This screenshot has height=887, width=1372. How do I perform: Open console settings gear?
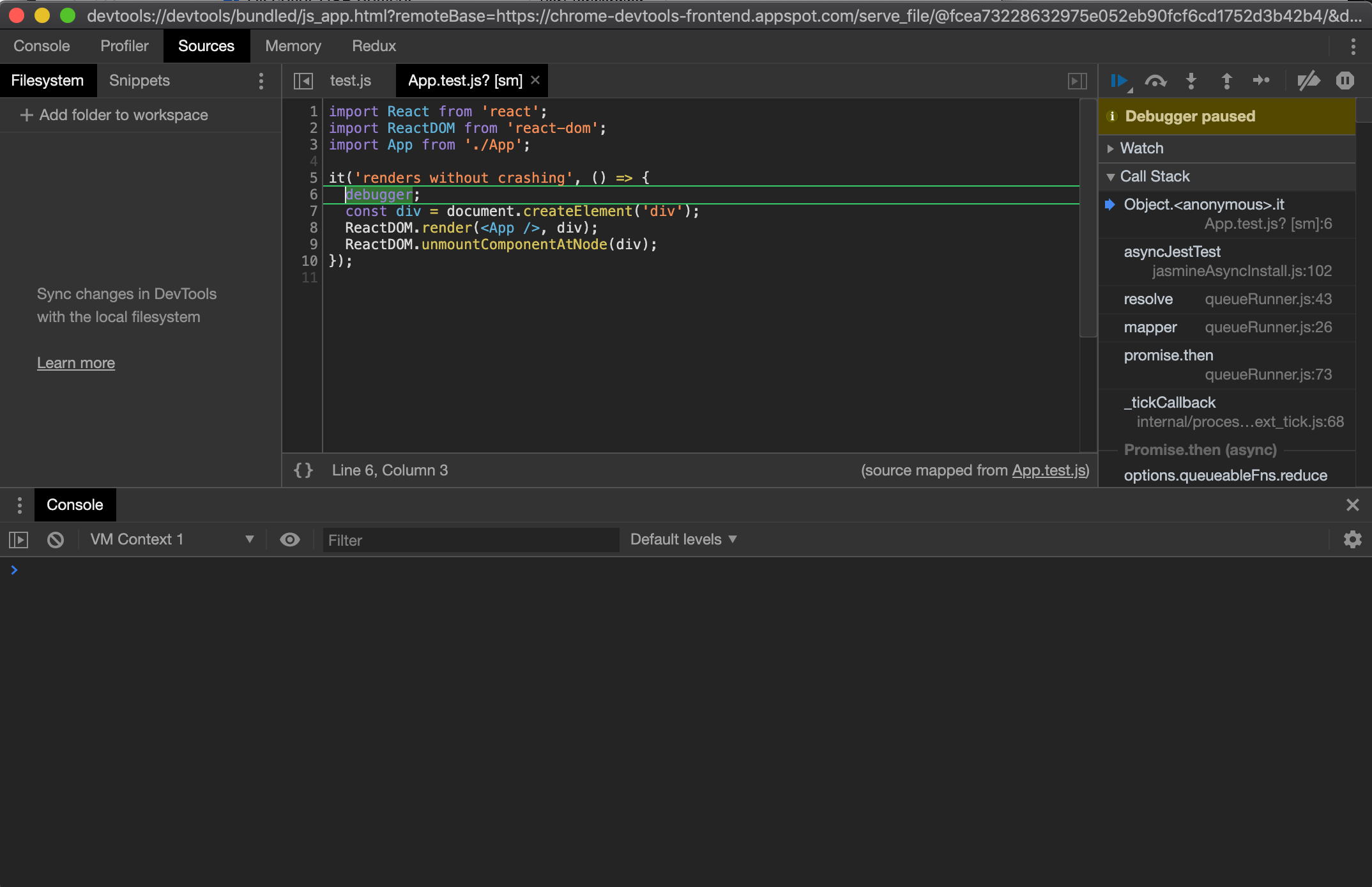(1353, 539)
